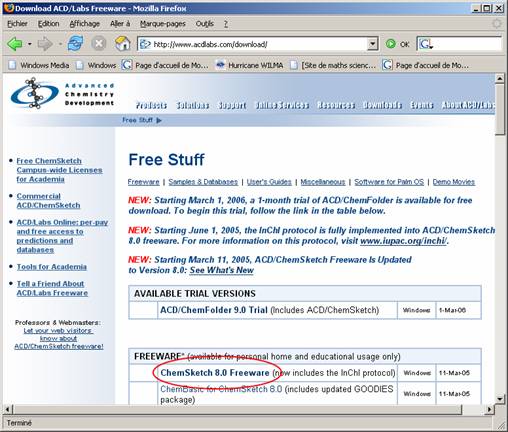This screenshot has width=508, height=432.
Task: Expand the address bar history dropdown
Action: [x=372, y=44]
